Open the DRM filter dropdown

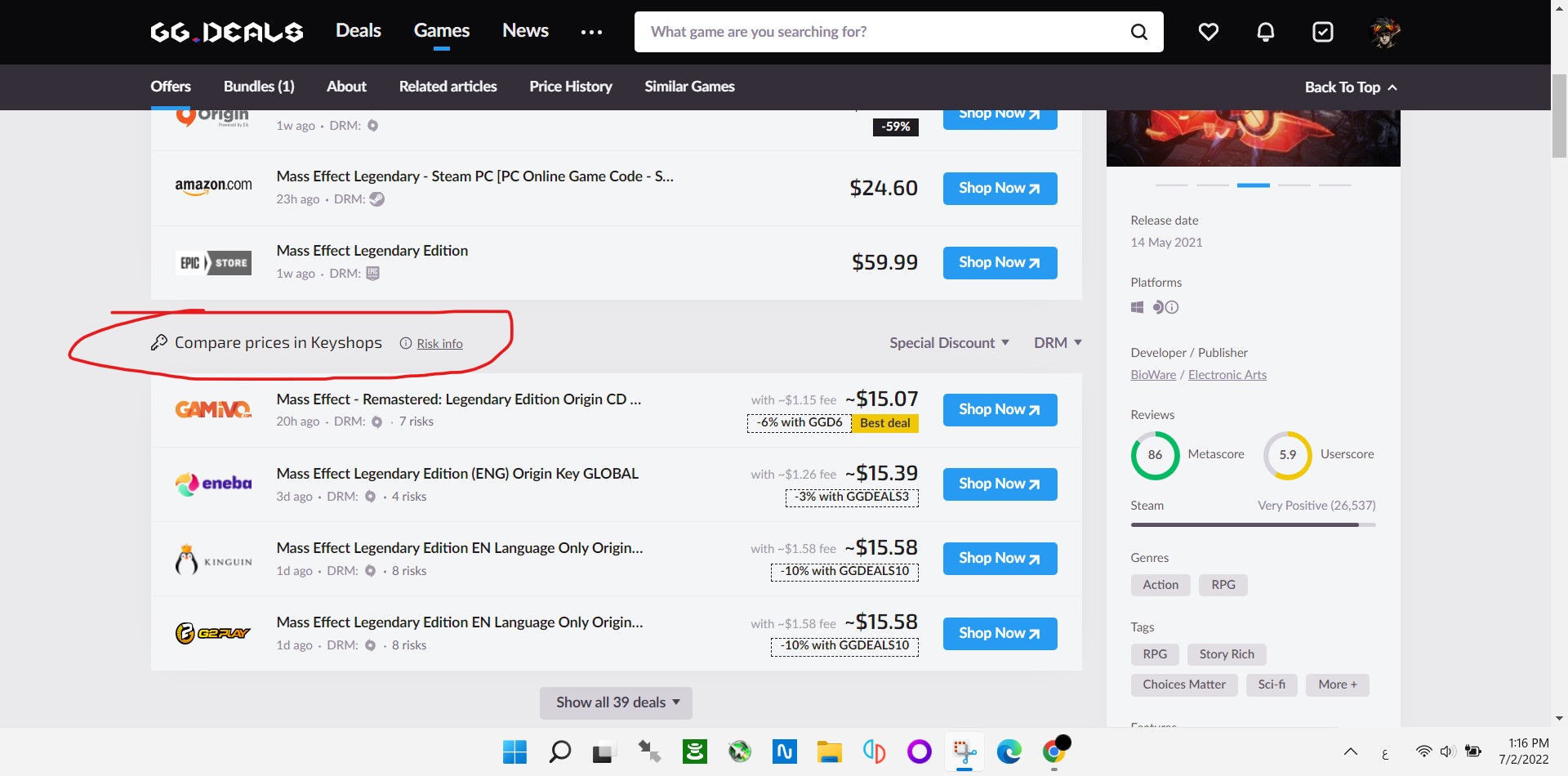[x=1058, y=343]
